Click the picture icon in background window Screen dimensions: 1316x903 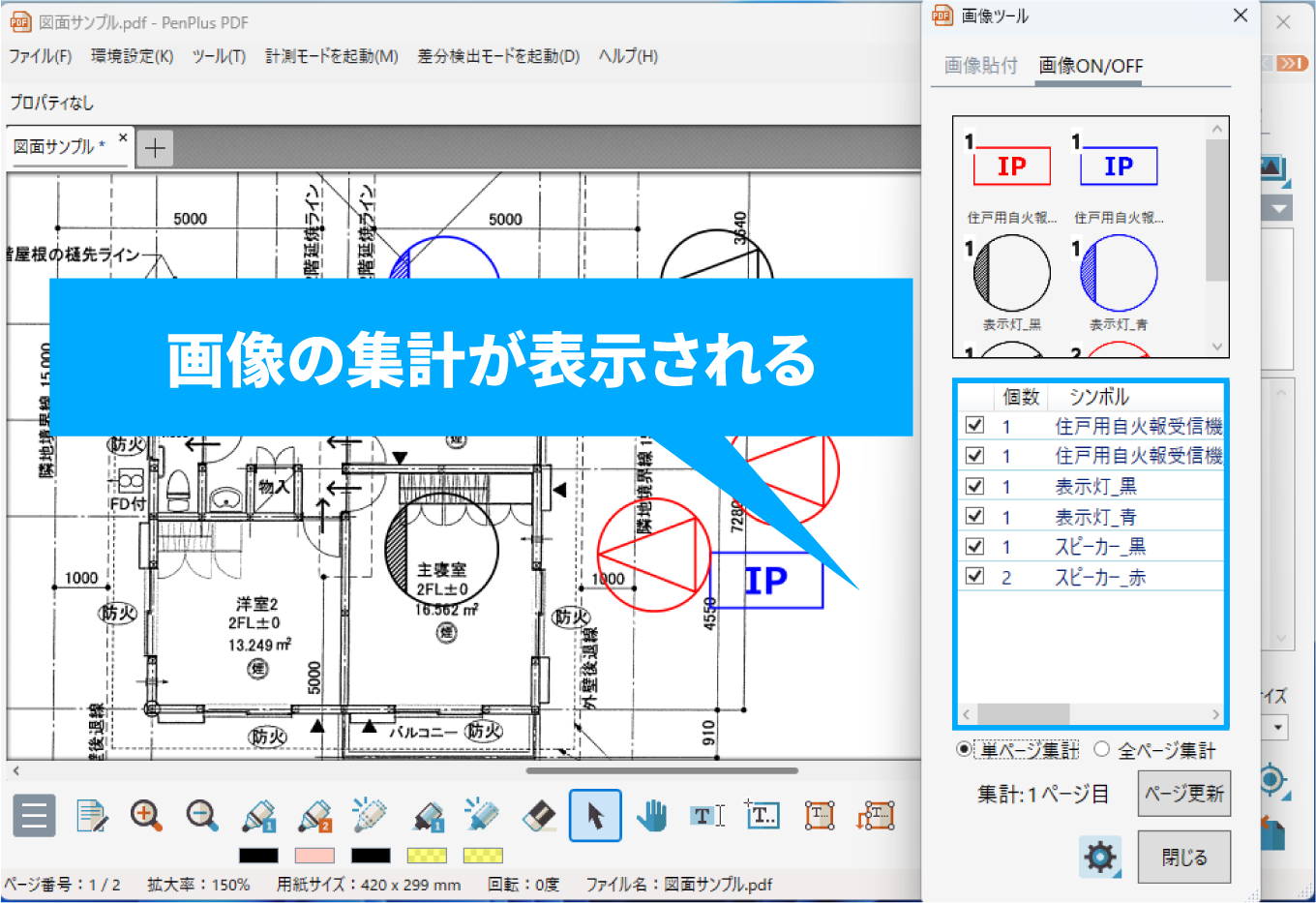[x=1274, y=170]
